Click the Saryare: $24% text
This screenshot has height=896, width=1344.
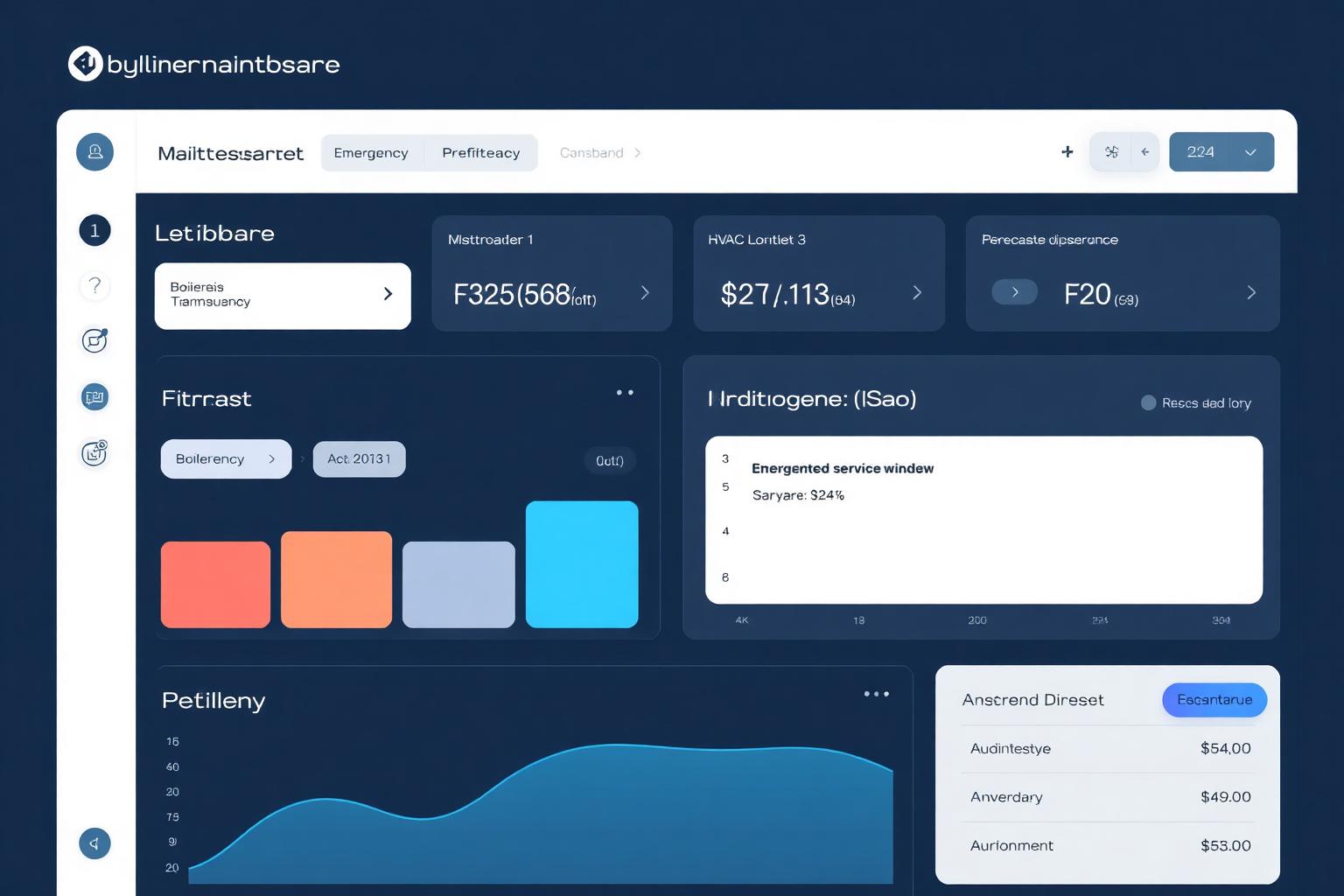798,495
